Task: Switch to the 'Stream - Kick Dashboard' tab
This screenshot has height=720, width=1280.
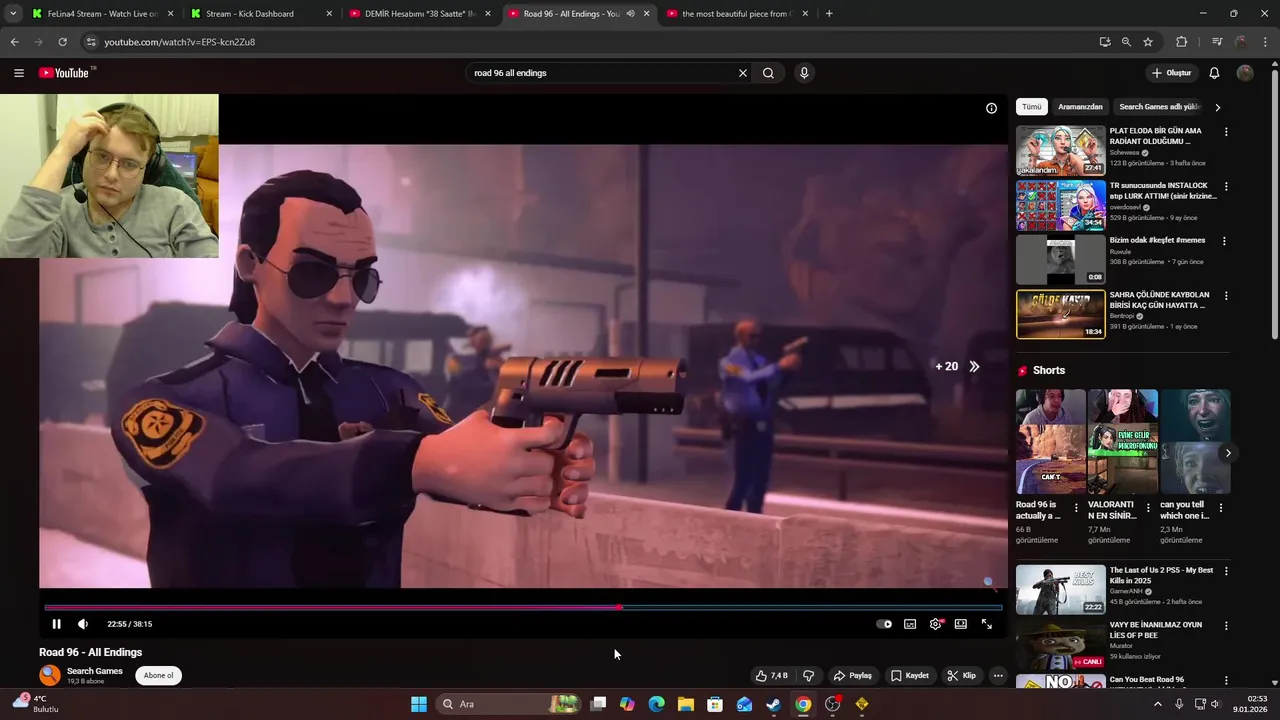Action: tap(260, 14)
